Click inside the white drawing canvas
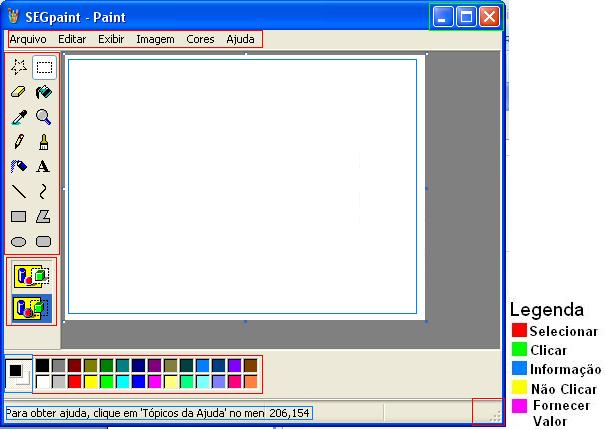Viewport: 605px width, 430px height. (245, 187)
